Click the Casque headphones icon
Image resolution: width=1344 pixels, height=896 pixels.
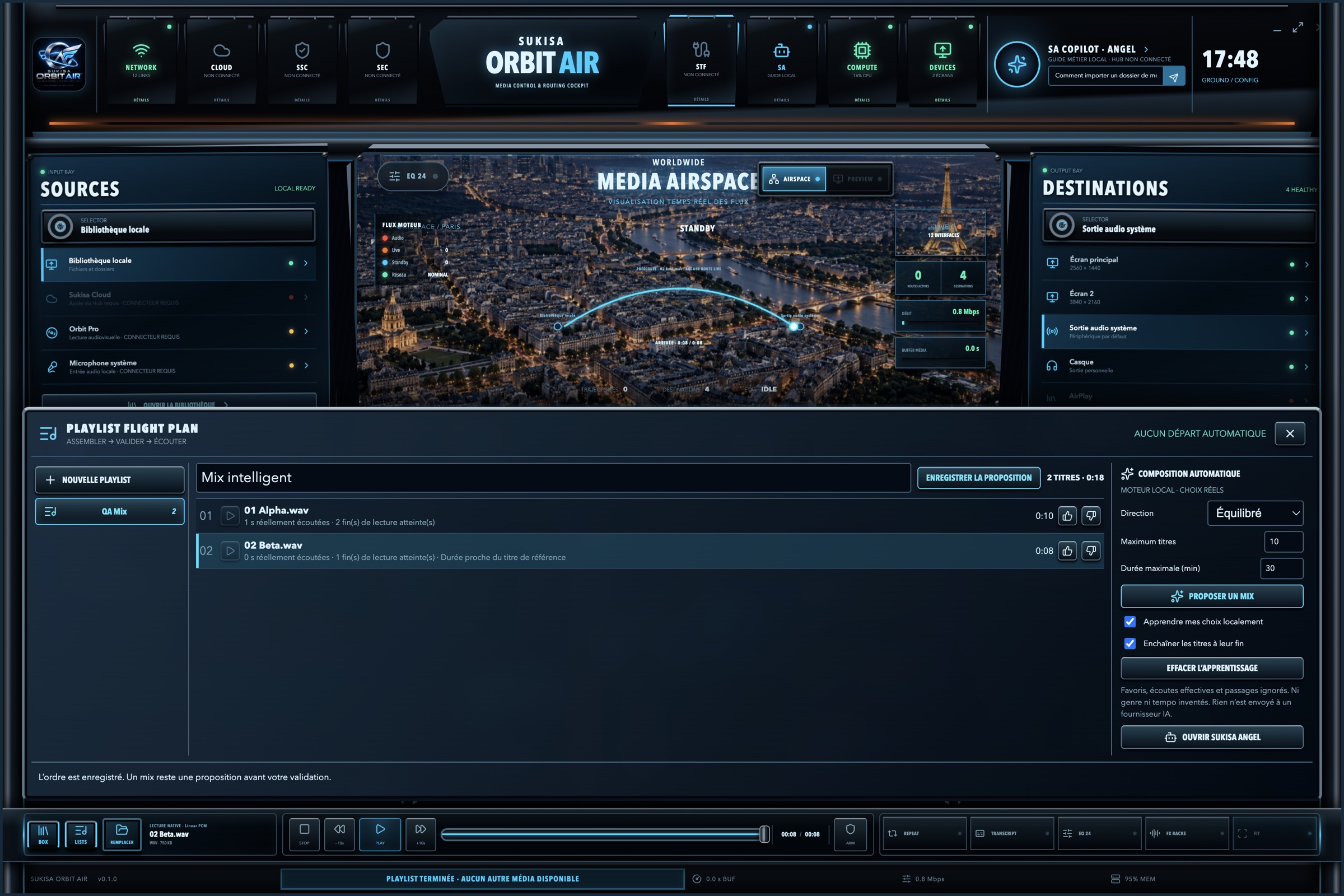1052,366
